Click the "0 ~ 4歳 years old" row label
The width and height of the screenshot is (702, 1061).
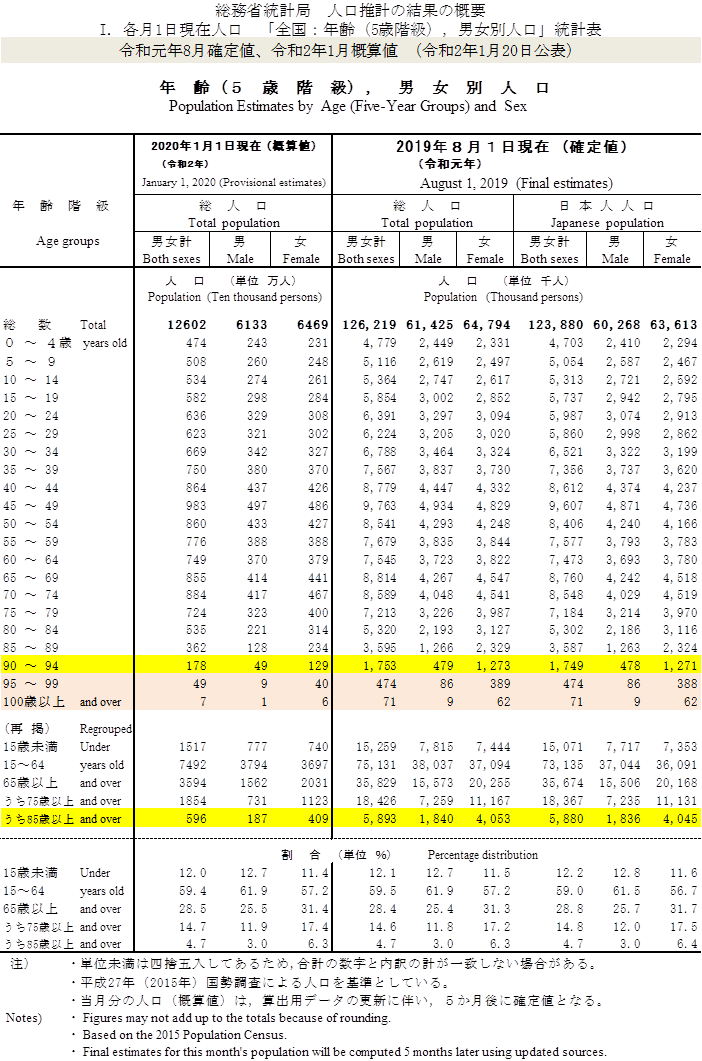pyautogui.click(x=66, y=343)
